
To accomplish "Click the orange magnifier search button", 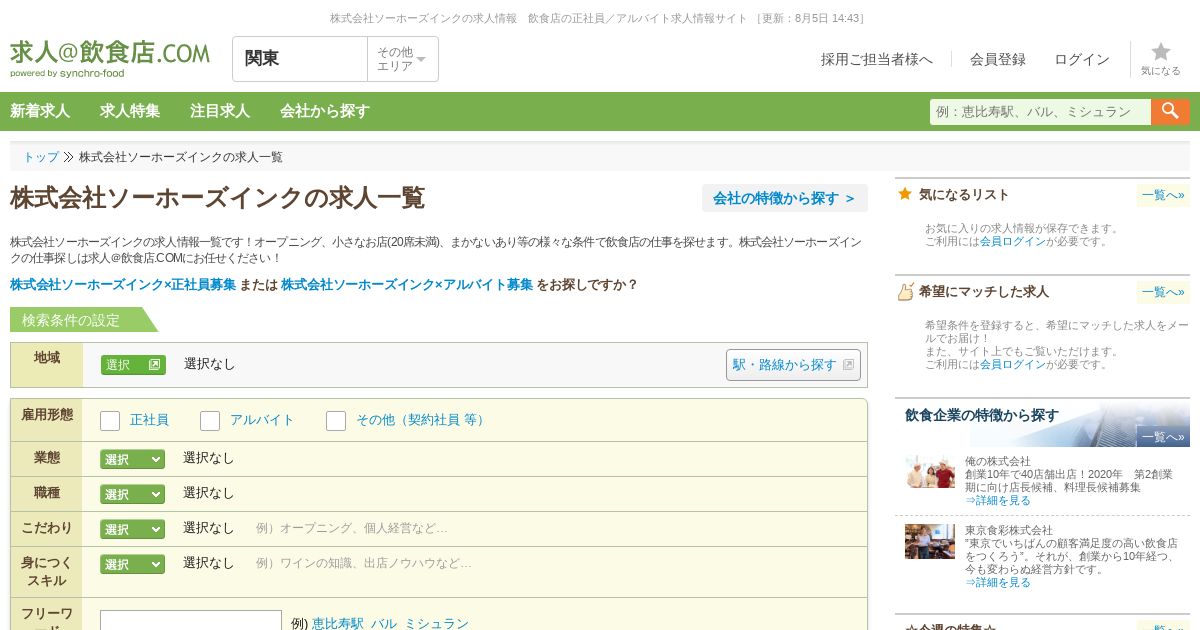I will pos(1170,111).
